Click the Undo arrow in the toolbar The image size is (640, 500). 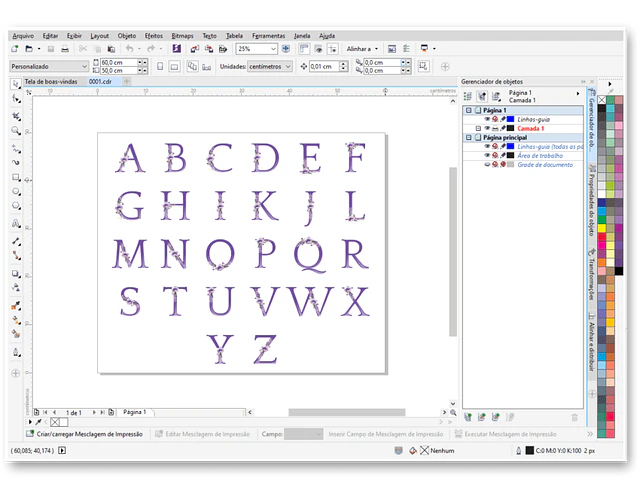[128, 48]
